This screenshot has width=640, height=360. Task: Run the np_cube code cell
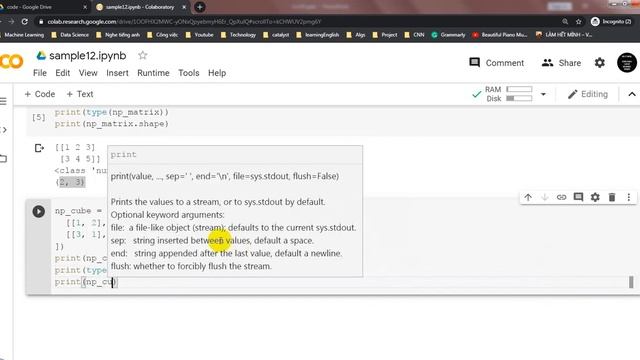(x=39, y=211)
